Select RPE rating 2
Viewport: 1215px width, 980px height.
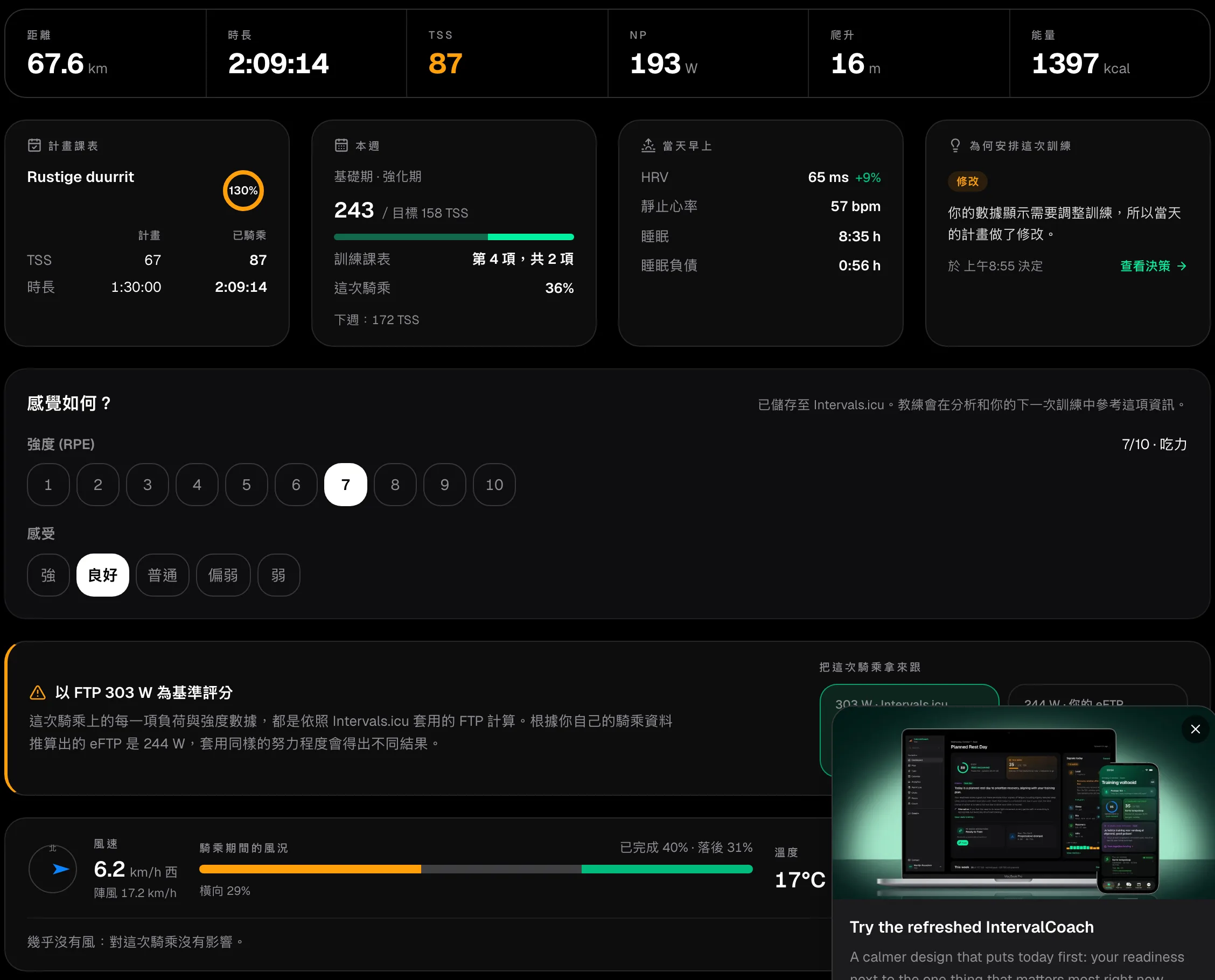97,485
